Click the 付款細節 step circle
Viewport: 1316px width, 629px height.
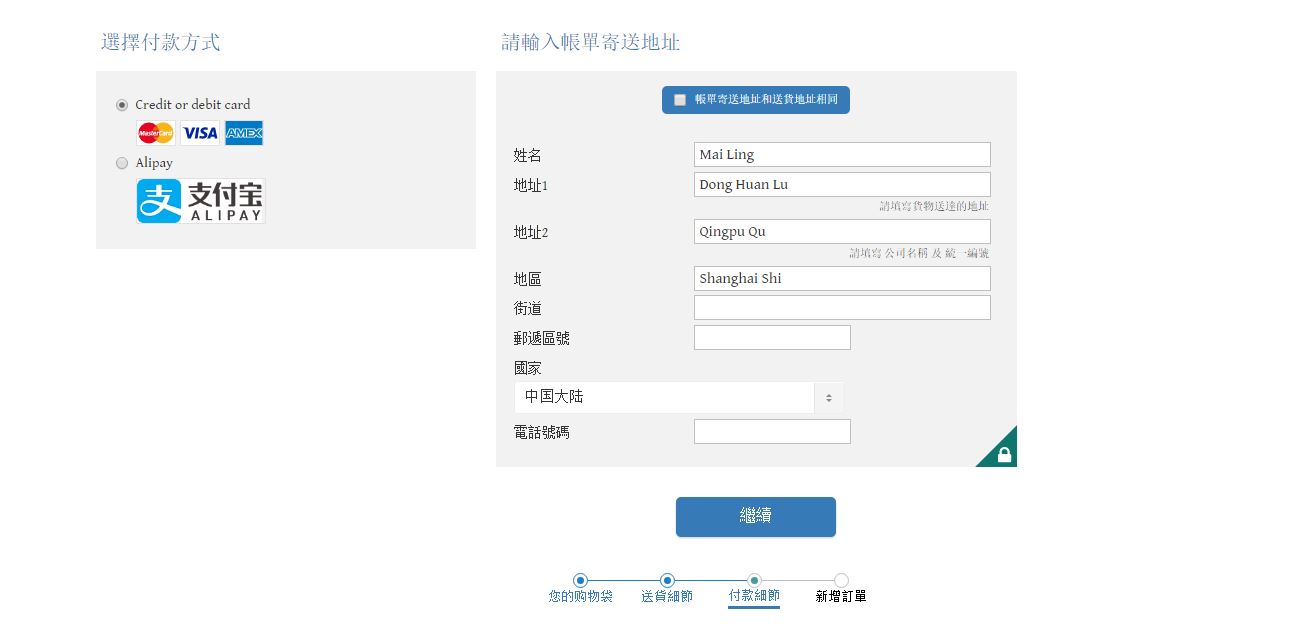754,580
